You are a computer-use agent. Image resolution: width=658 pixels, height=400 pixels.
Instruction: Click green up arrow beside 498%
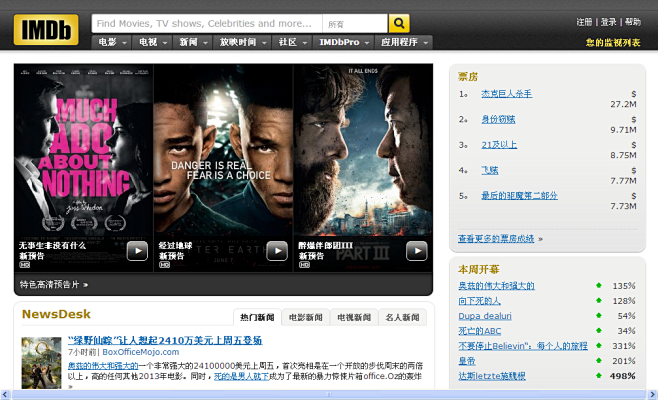click(x=599, y=376)
